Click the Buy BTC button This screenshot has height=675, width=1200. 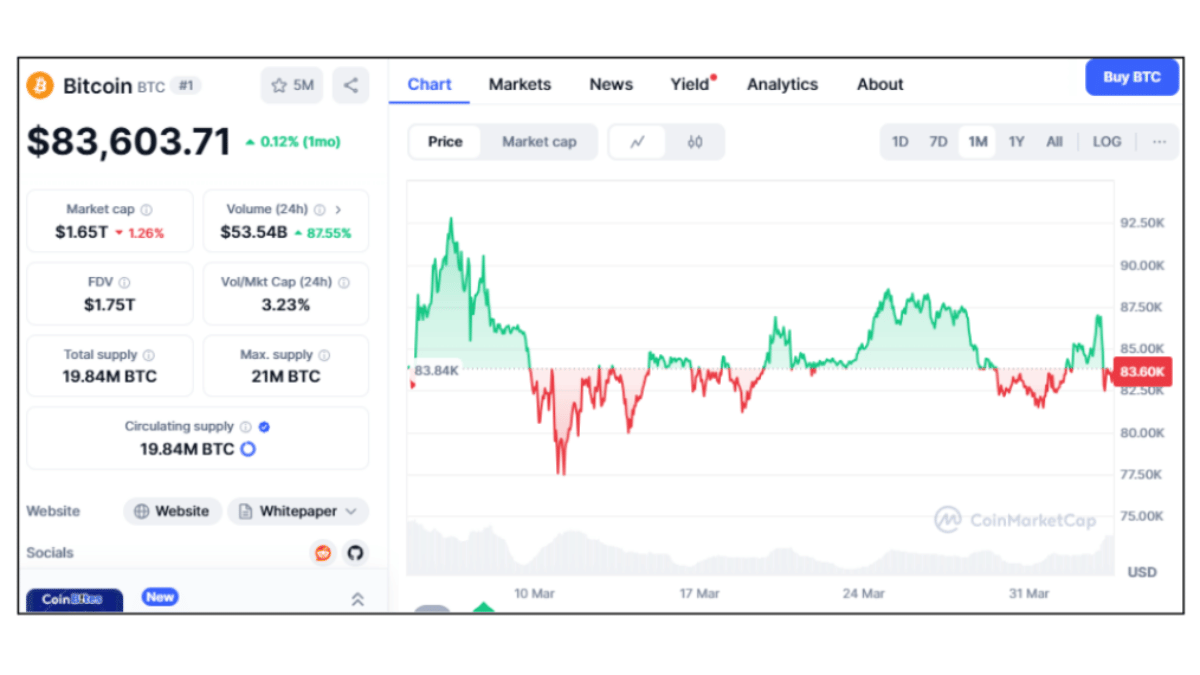click(x=1132, y=77)
